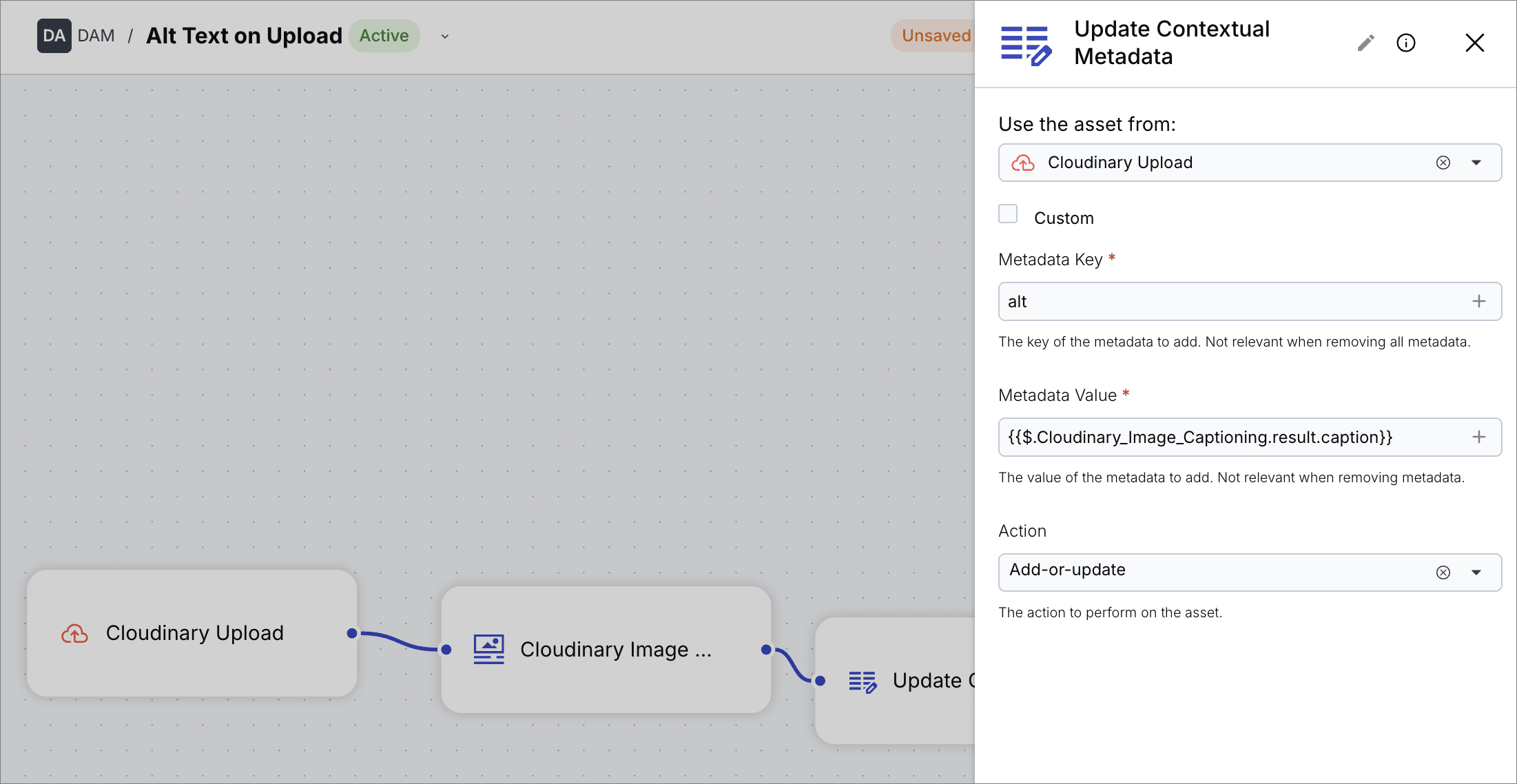The width and height of the screenshot is (1517, 784).
Task: Click the Metadata Value helper description text
Action: coord(1231,477)
